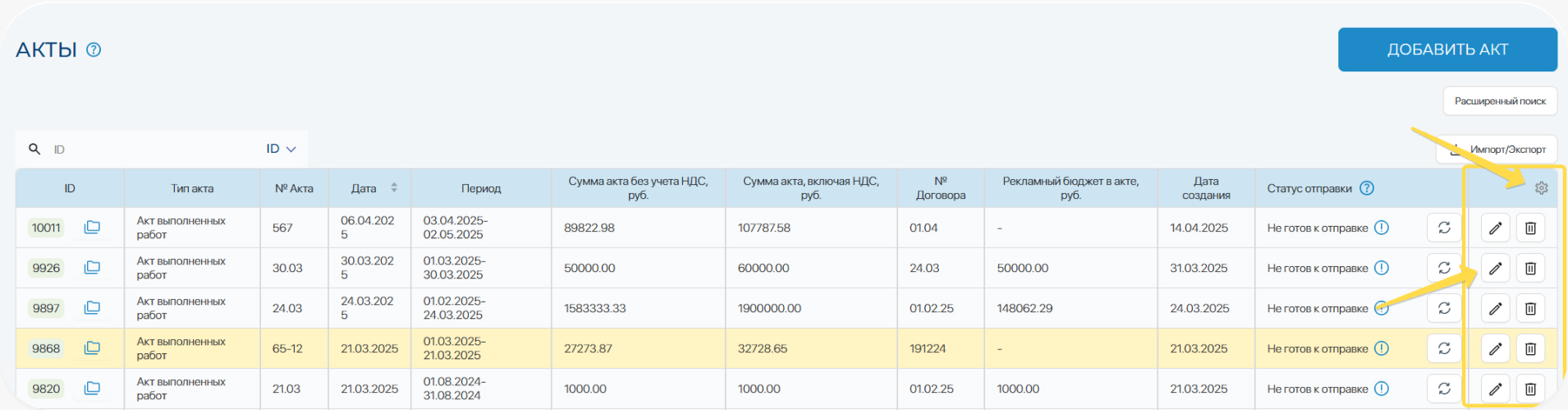The width and height of the screenshot is (1568, 410).
Task: Expand the ID search field dropdown
Action: 281,149
